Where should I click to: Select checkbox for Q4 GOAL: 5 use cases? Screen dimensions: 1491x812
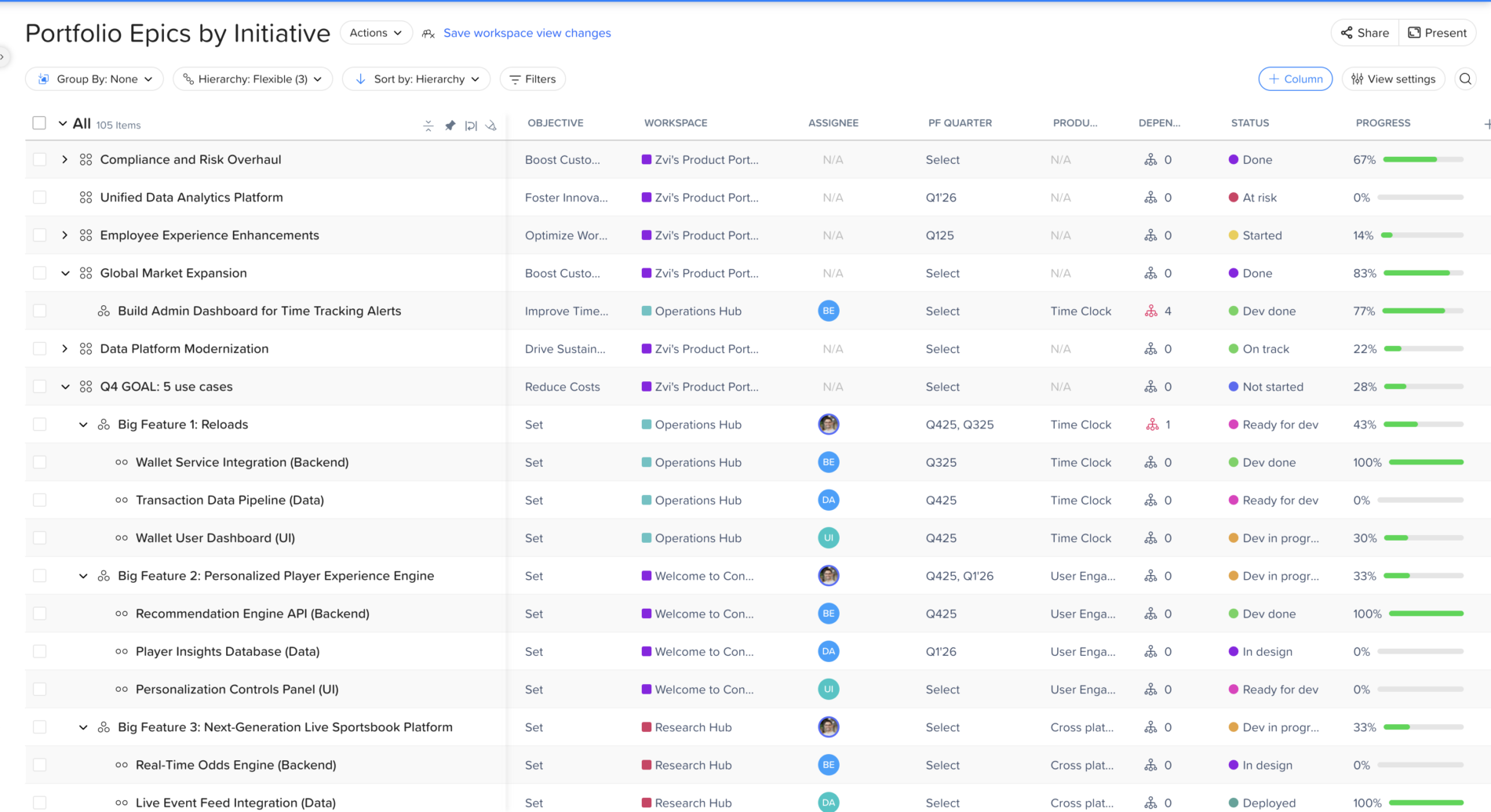(x=39, y=387)
